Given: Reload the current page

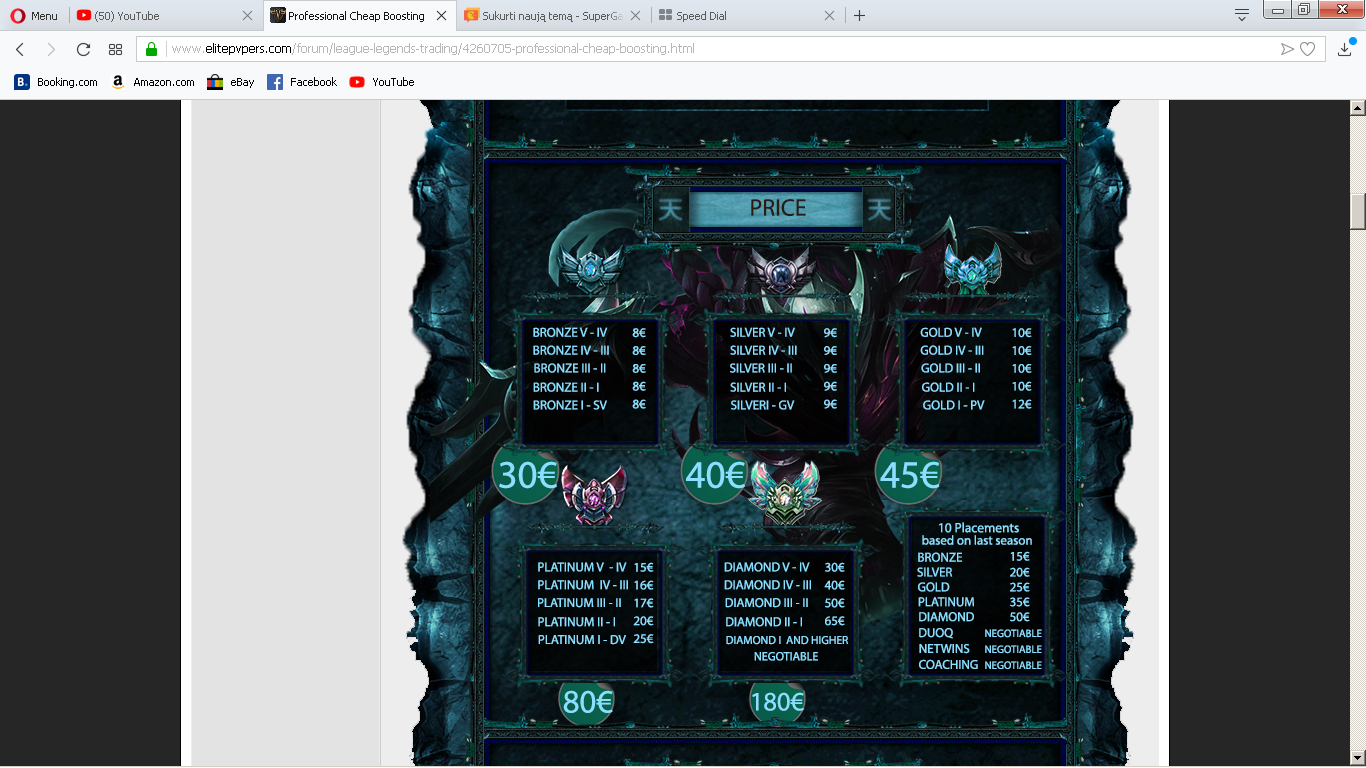Looking at the screenshot, I should point(83,49).
